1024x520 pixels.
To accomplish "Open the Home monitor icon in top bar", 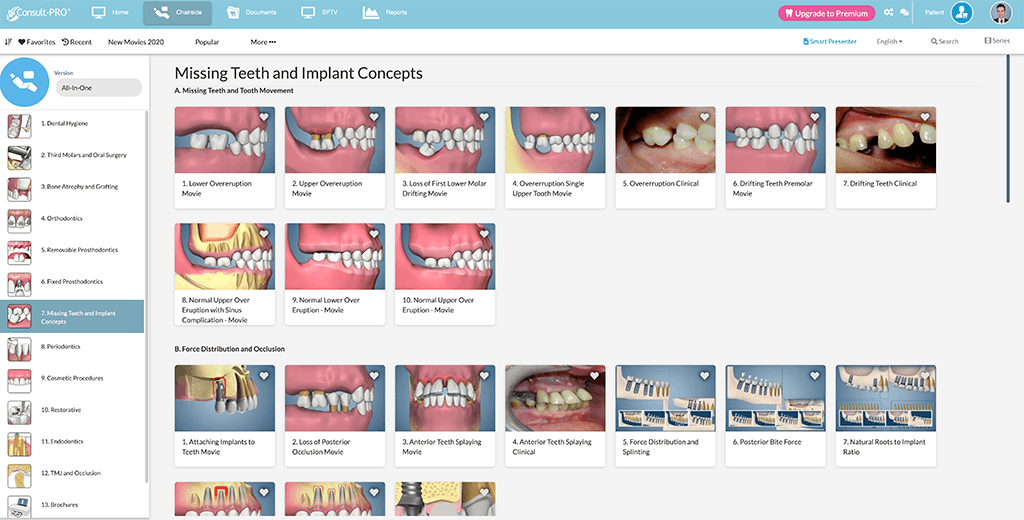I will point(99,12).
